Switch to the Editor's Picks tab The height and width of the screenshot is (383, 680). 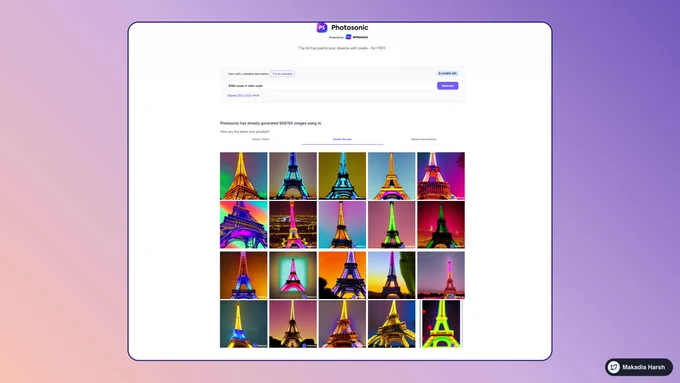point(261,139)
